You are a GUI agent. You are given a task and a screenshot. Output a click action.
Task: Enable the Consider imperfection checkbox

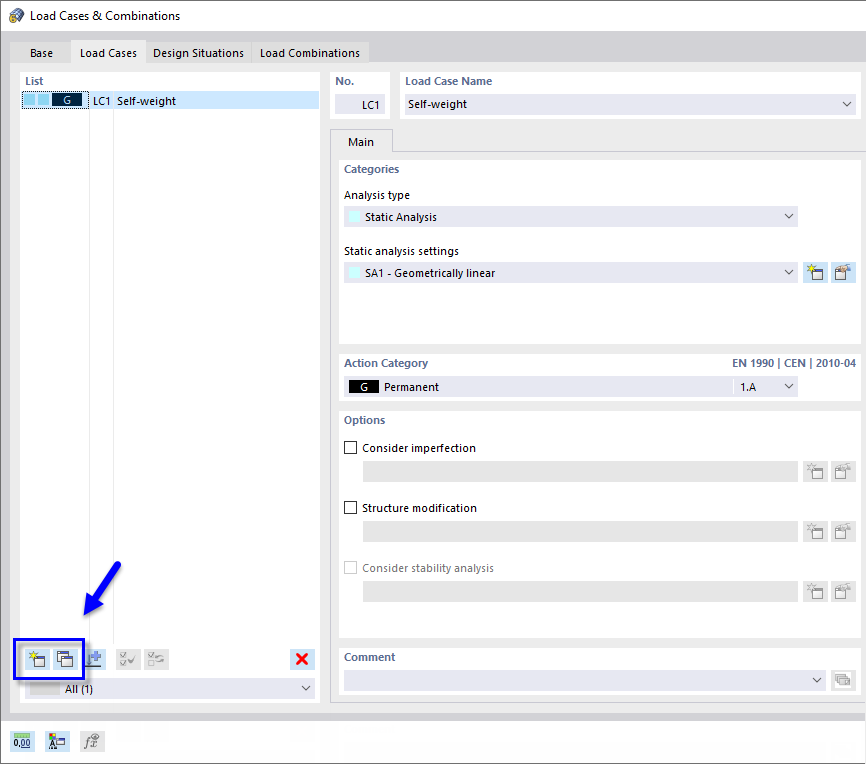[350, 447]
